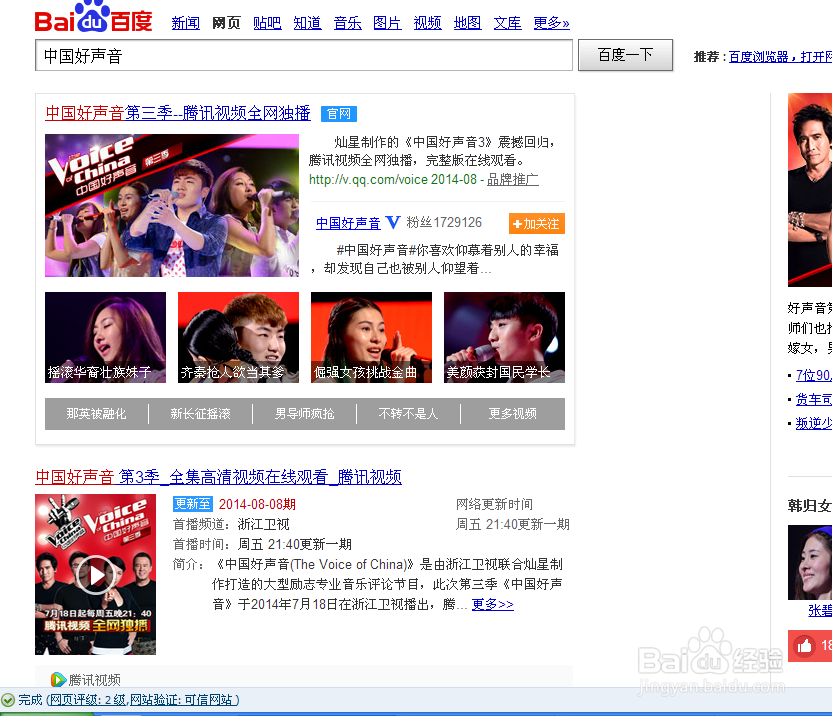
Task: Open the sidebar mentor photo at top right
Action: pyautogui.click(x=810, y=189)
